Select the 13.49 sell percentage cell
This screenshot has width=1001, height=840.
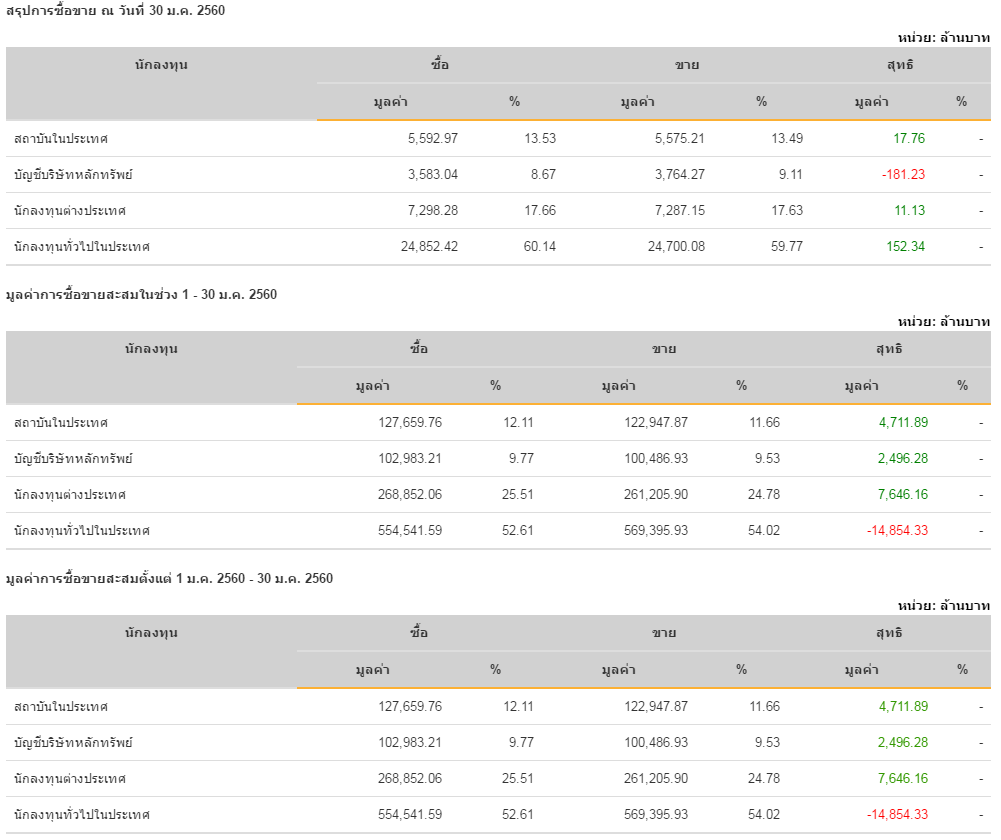(x=787, y=139)
